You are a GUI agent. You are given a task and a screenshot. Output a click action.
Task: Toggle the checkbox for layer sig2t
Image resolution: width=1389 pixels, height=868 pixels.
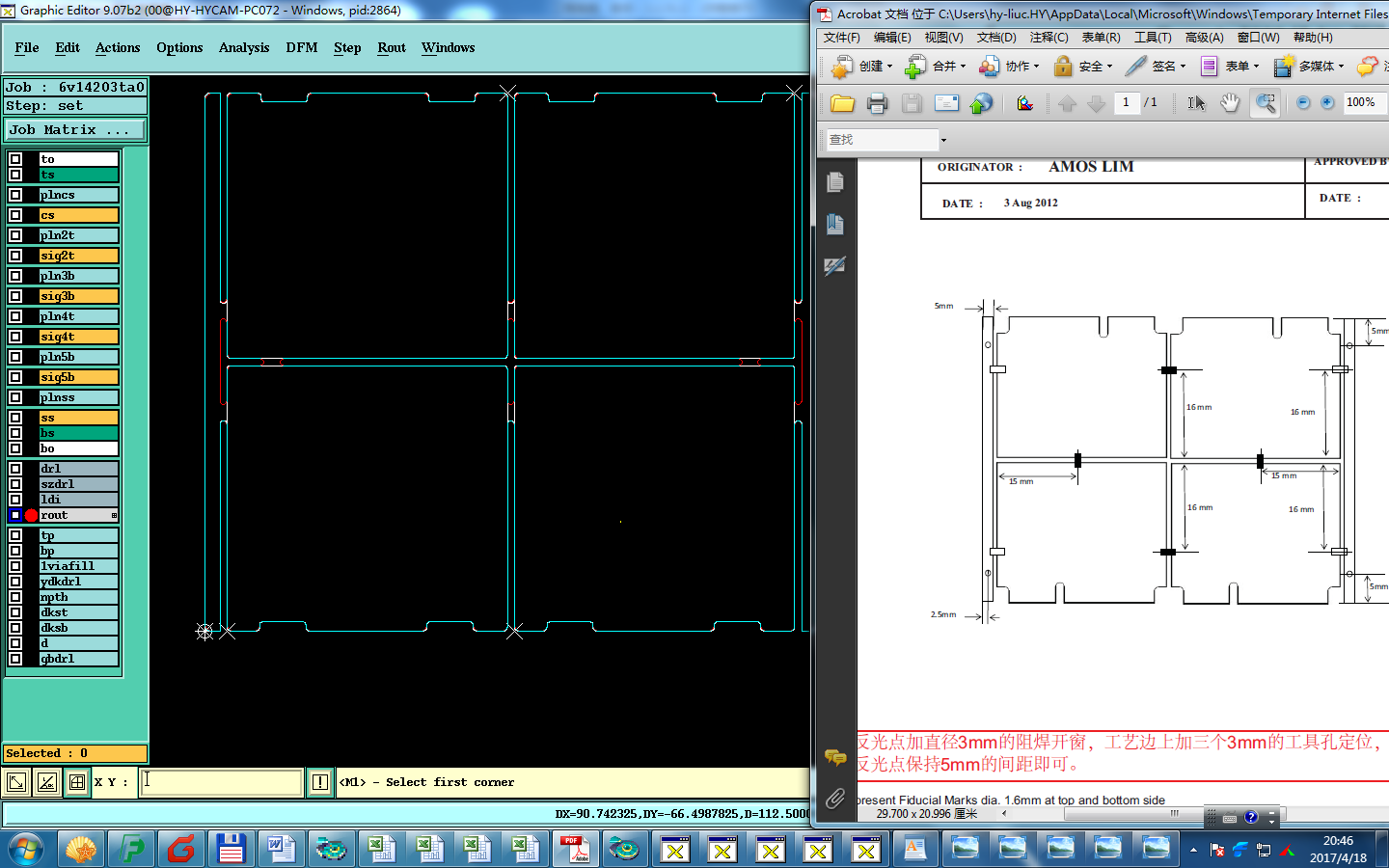tap(15, 256)
